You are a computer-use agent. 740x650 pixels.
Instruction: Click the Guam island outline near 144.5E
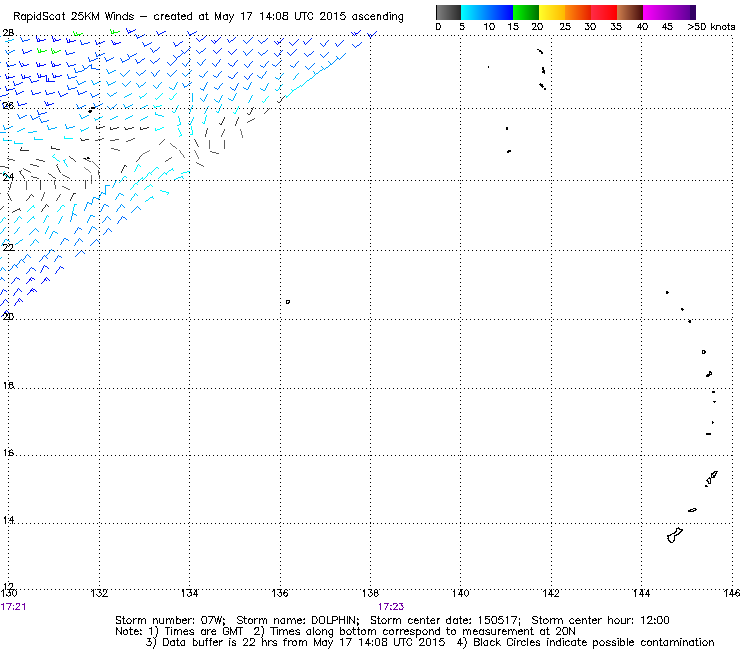675,535
